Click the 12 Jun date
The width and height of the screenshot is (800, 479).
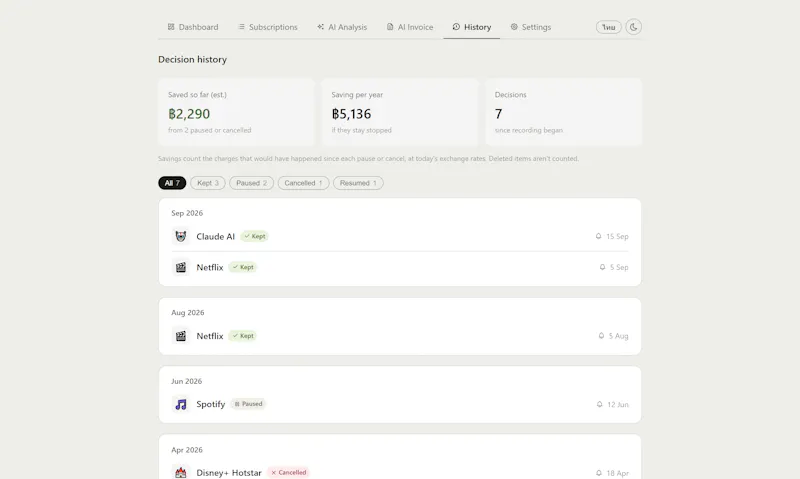[618, 405]
